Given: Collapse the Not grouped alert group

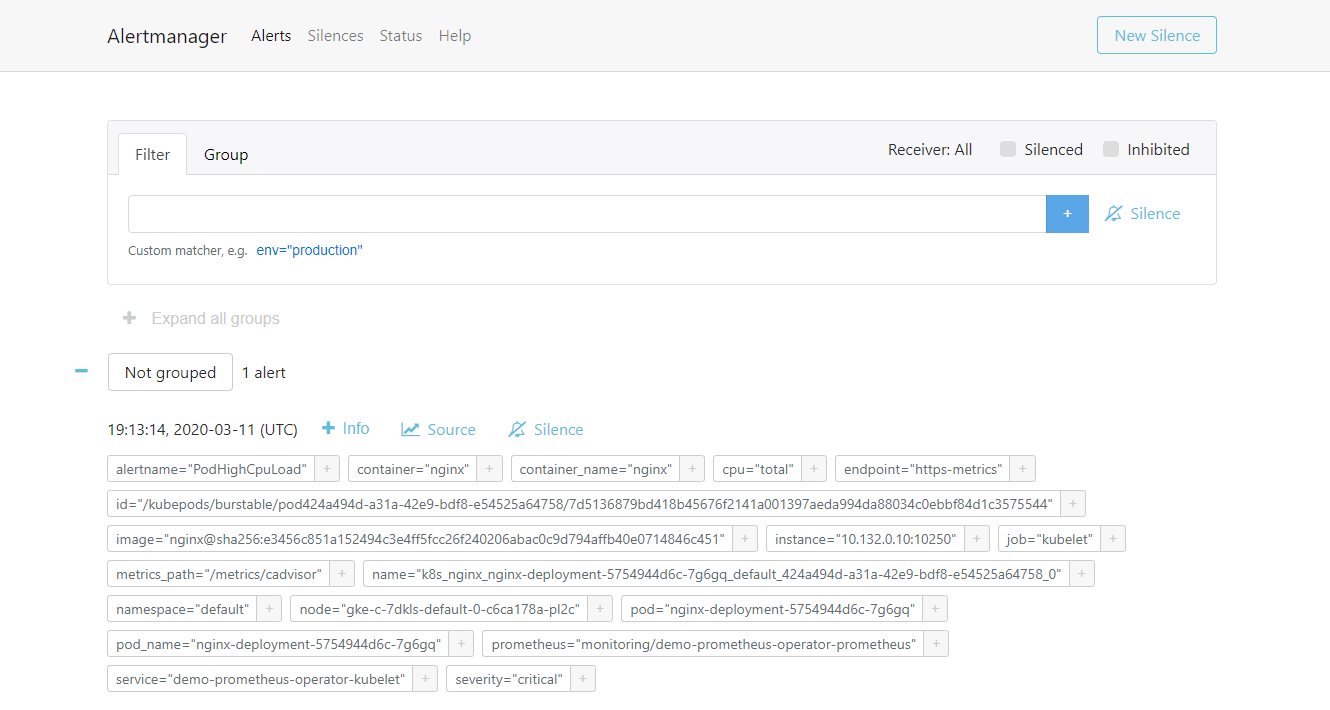Looking at the screenshot, I should pos(82,372).
